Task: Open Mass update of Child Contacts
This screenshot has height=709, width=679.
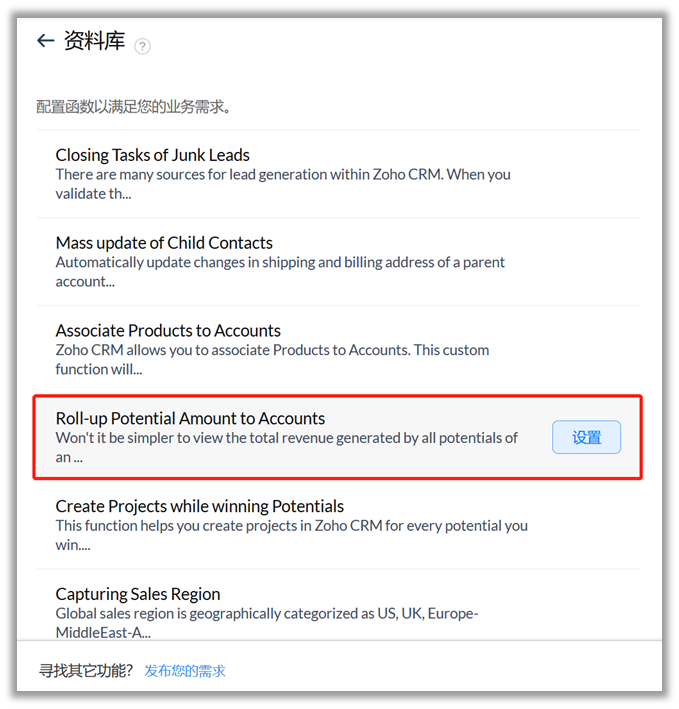Action: [164, 243]
